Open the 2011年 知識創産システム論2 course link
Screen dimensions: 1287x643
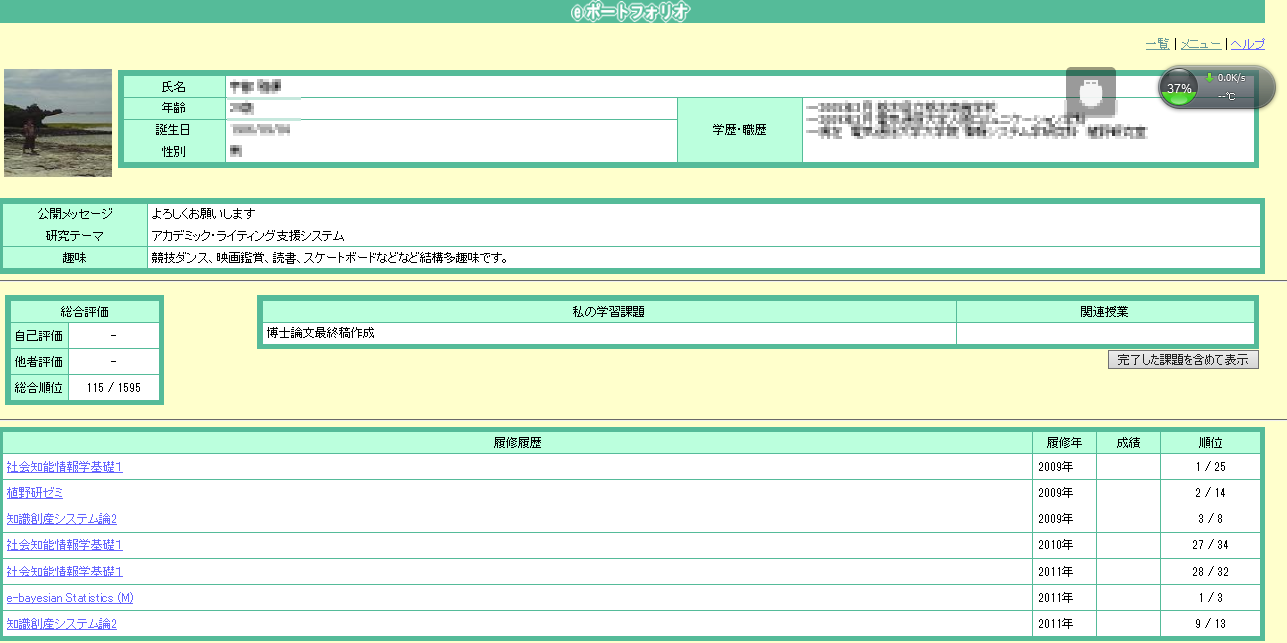coord(62,624)
